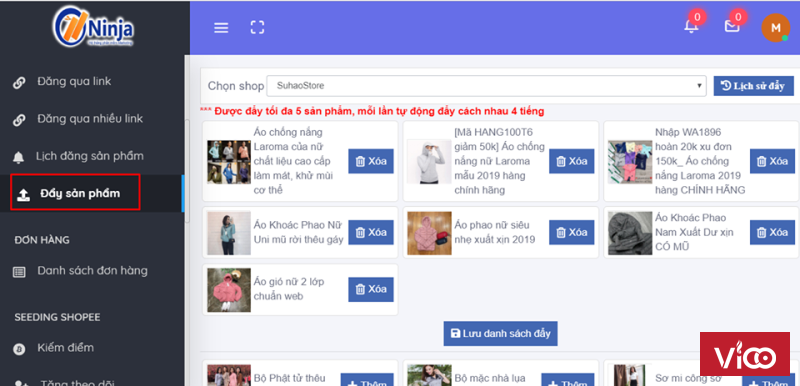
Task: Open Lịch đăng sản phẩm menu item
Action: (90, 156)
